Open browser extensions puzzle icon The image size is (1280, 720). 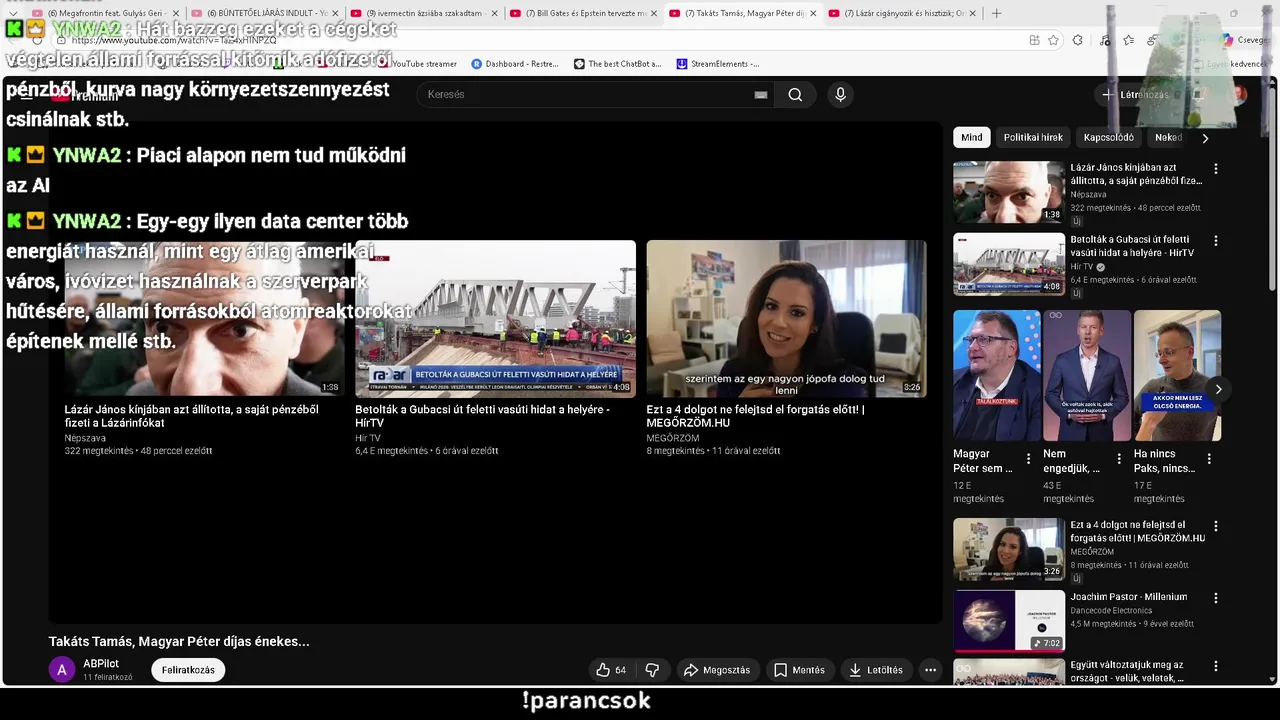1077,40
